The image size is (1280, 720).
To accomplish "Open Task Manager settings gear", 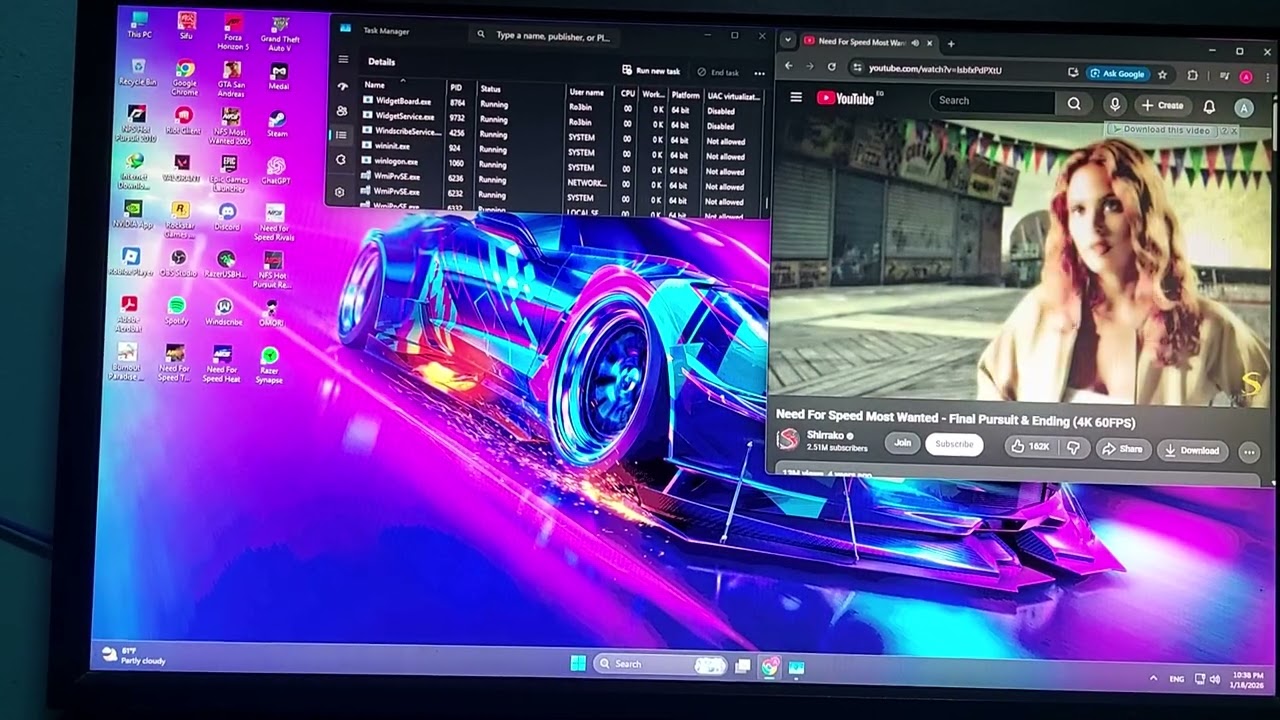I will pyautogui.click(x=340, y=192).
